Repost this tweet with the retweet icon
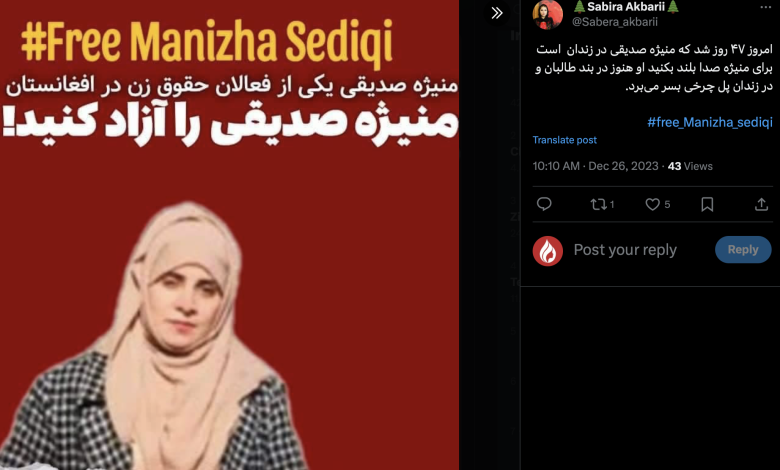Image resolution: width=780 pixels, height=470 pixels. (x=602, y=204)
